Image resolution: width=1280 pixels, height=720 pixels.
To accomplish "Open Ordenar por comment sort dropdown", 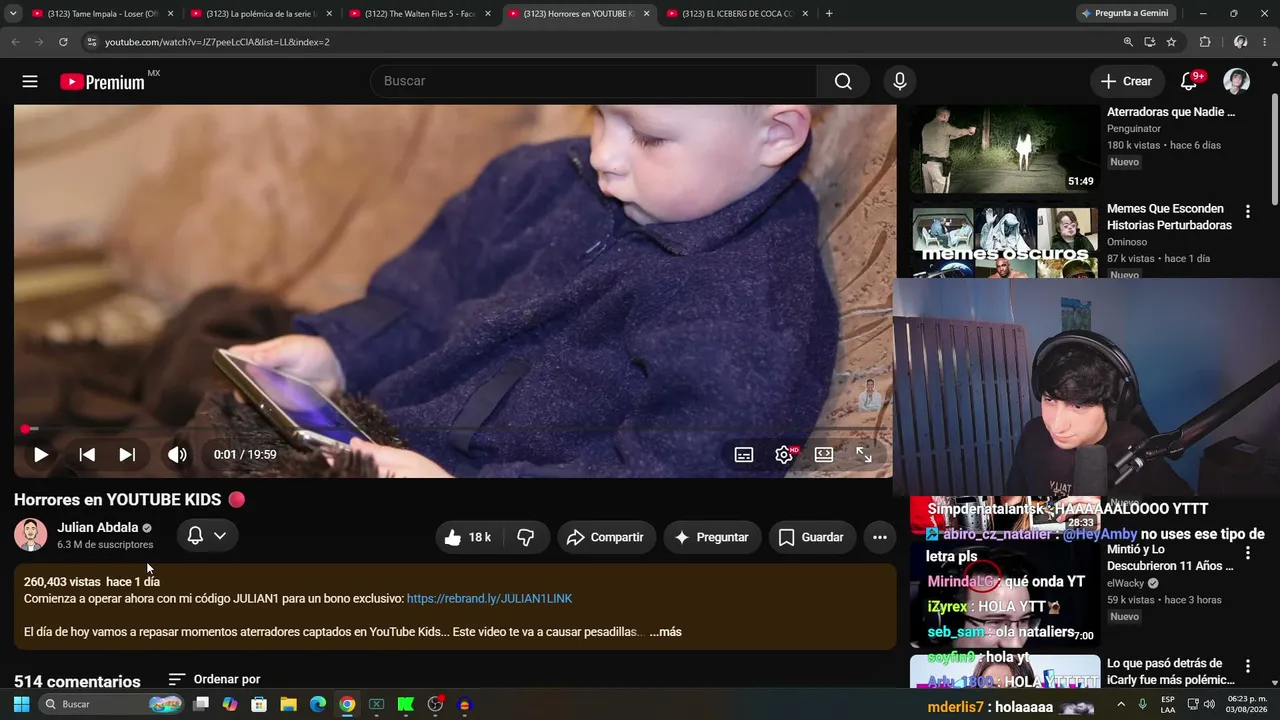I will 214,679.
